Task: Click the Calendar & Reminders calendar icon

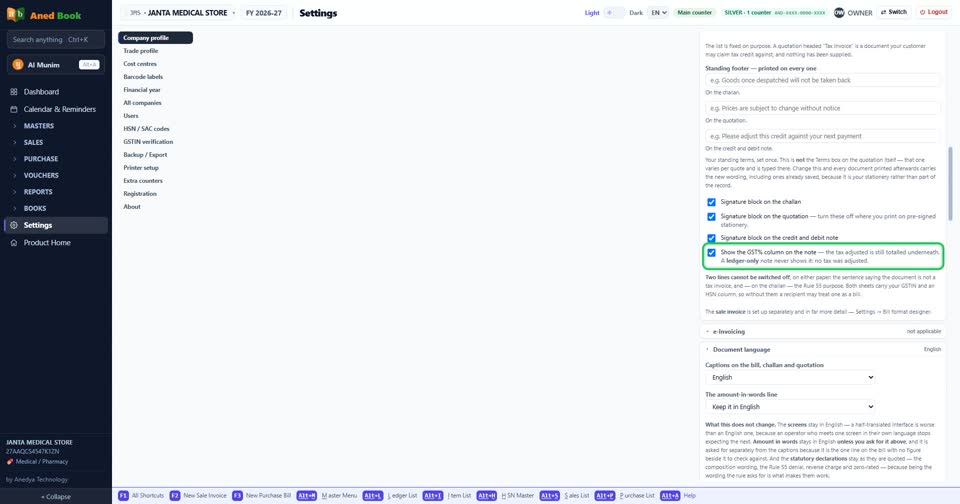Action: point(14,109)
